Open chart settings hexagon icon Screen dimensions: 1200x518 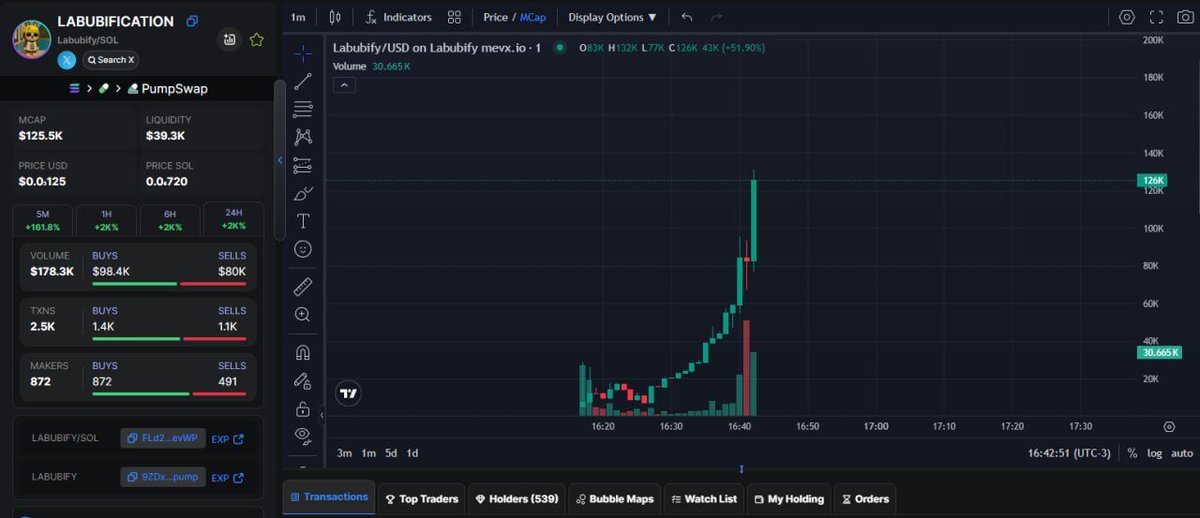[x=1127, y=17]
